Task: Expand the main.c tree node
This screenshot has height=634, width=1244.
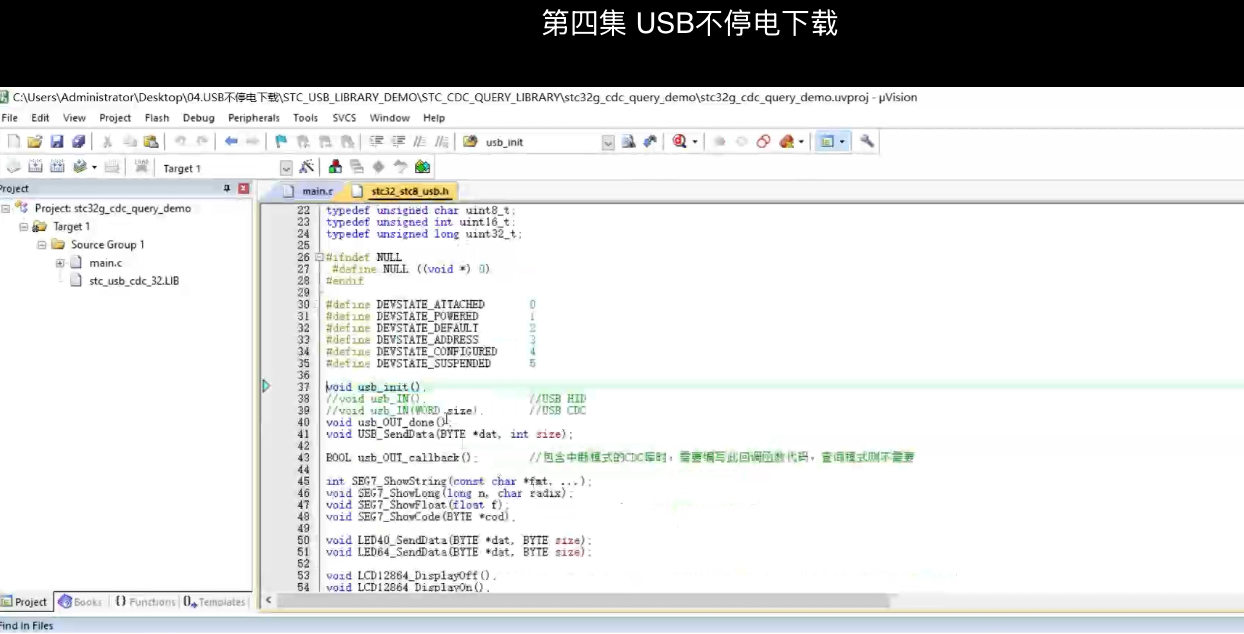Action: 60,263
